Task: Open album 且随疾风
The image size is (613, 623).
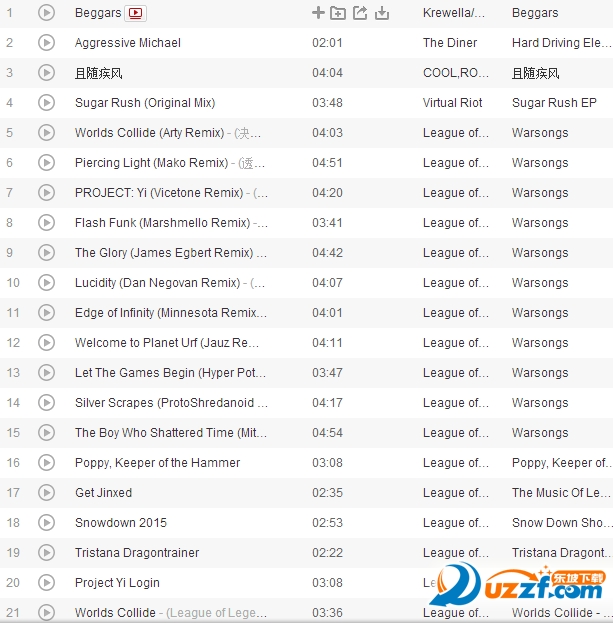Action: point(536,73)
